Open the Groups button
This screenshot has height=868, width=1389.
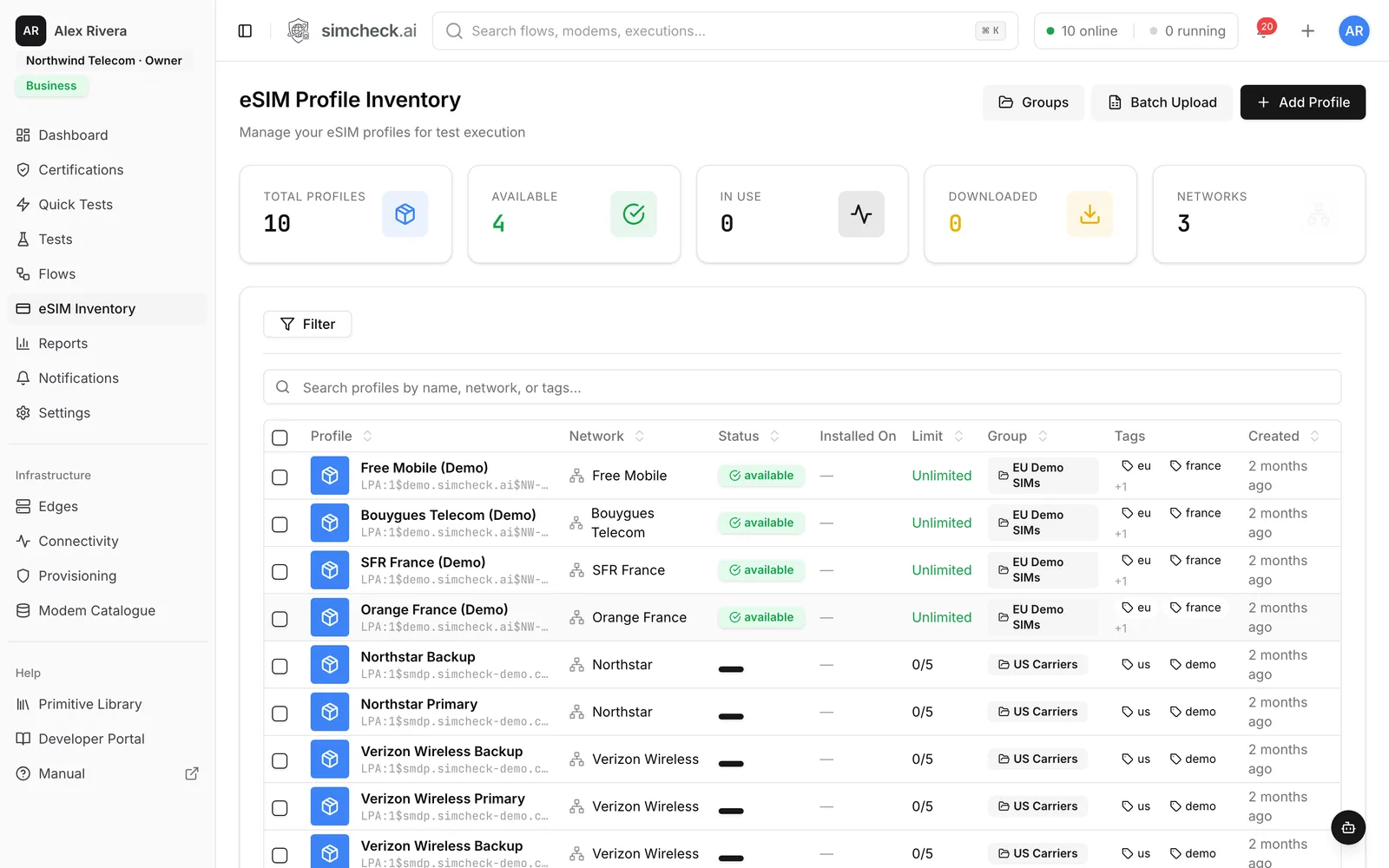point(1033,102)
